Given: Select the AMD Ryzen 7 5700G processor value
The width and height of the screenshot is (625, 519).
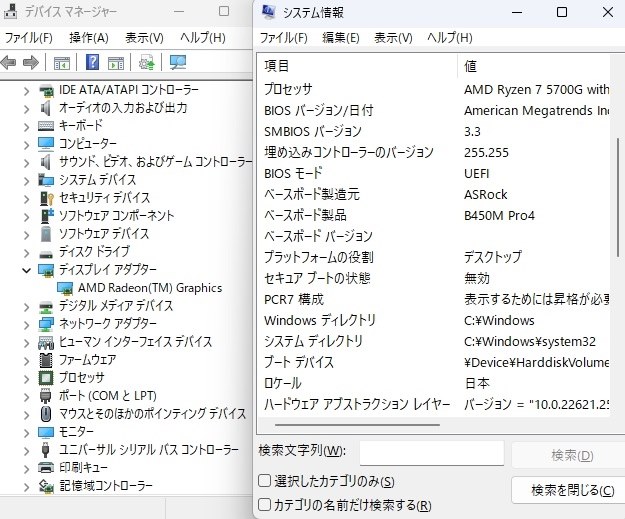Looking at the screenshot, I should pos(537,90).
